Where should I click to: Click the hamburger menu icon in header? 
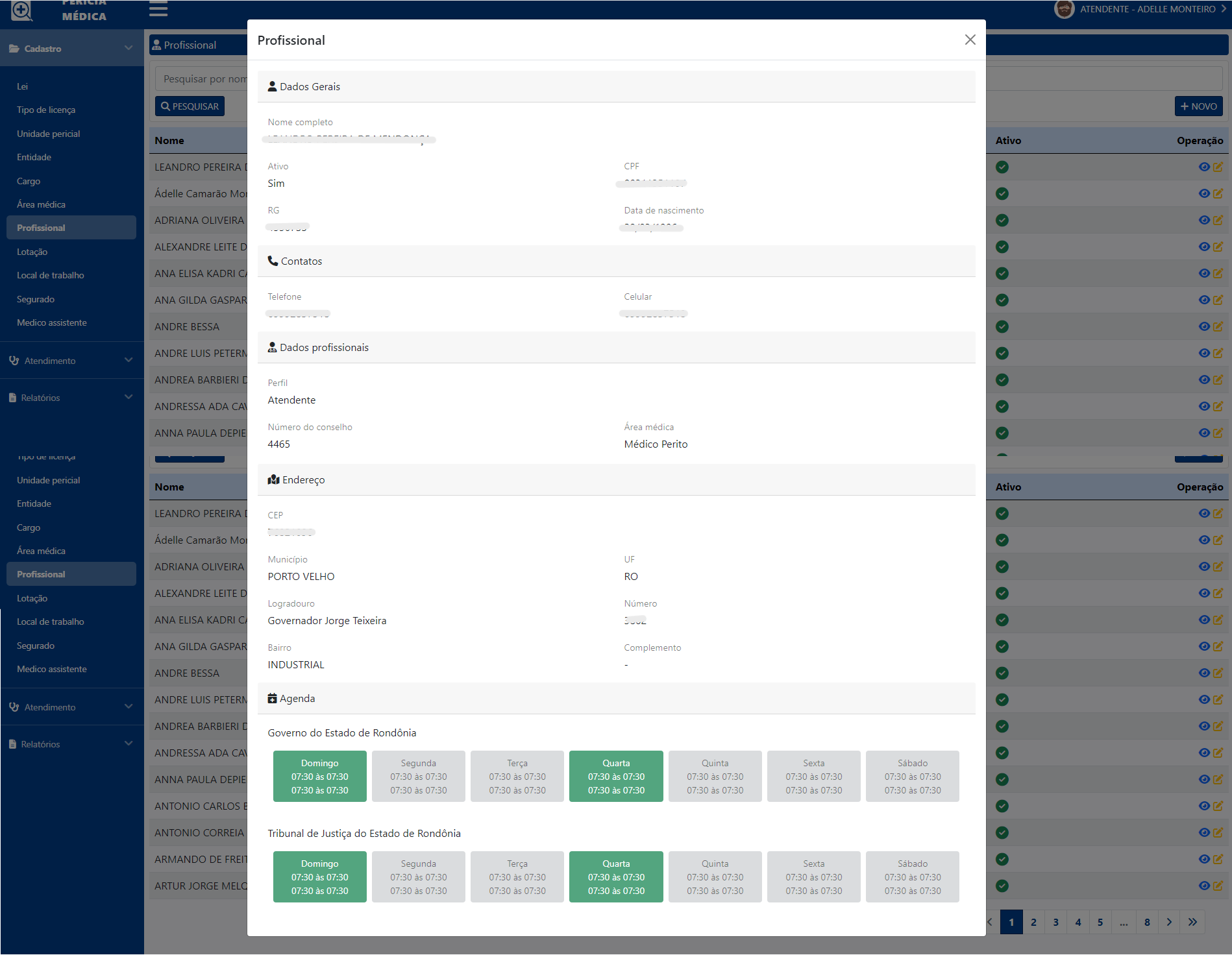pos(158,9)
